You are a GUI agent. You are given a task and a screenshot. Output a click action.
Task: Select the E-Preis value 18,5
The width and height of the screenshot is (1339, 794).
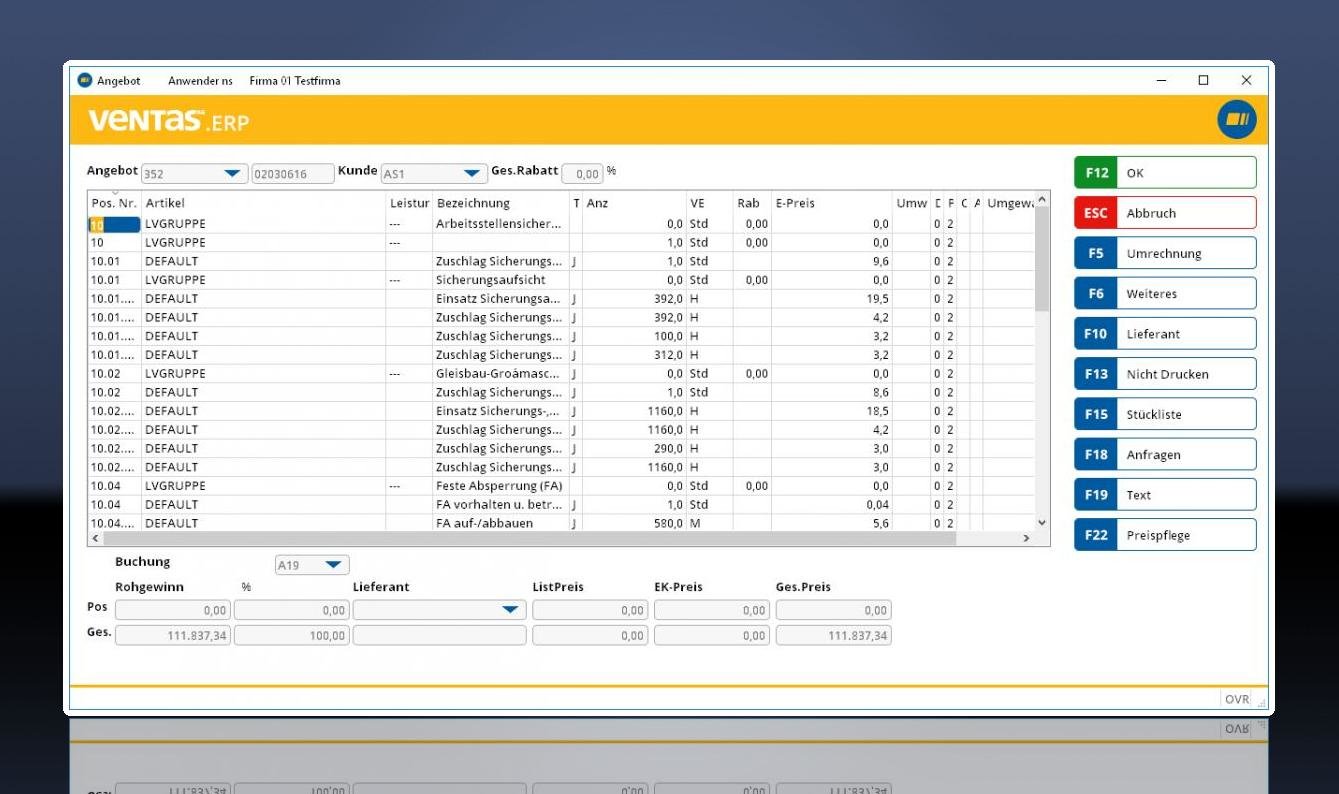[x=832, y=411]
